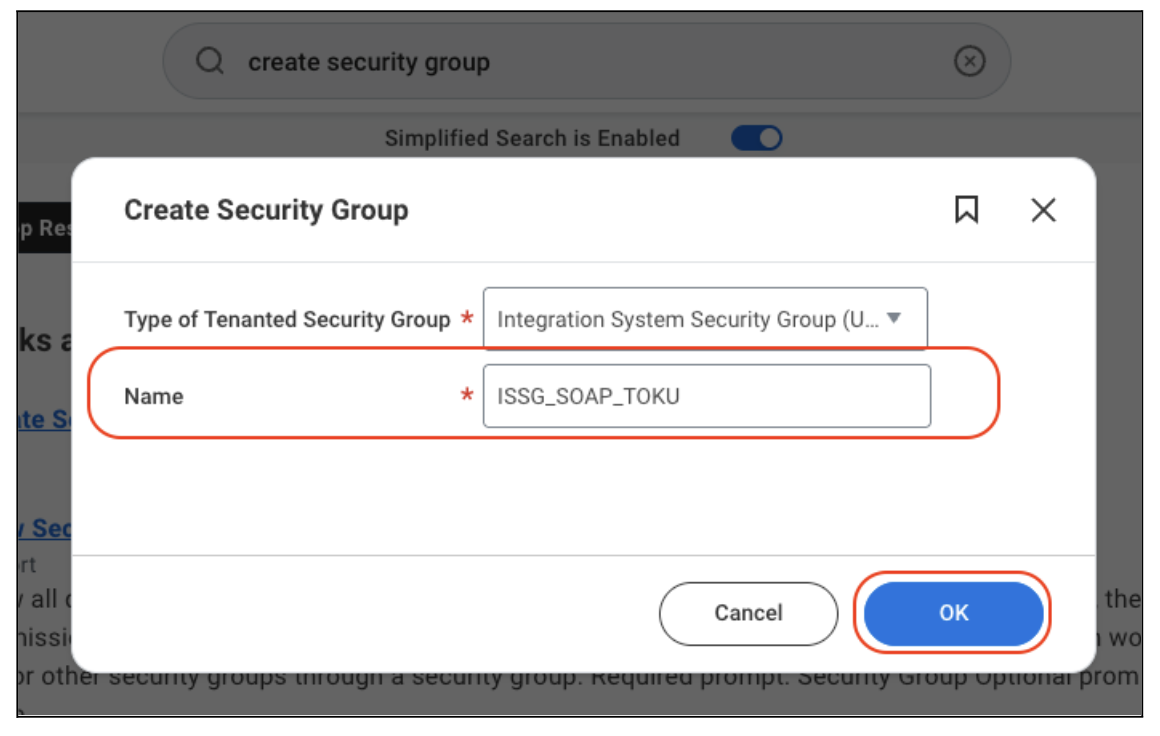Click the red asterisk beside the Type label
Image resolution: width=1160 pixels, height=736 pixels.
467,317
